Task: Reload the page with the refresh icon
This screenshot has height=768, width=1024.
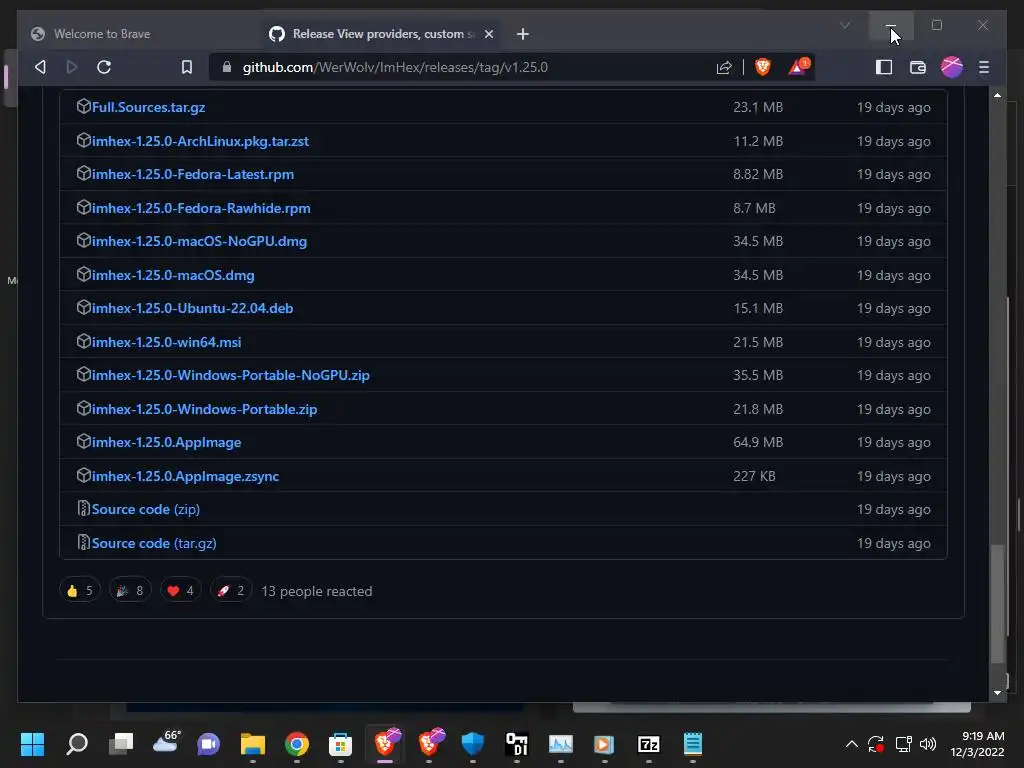Action: [x=104, y=67]
